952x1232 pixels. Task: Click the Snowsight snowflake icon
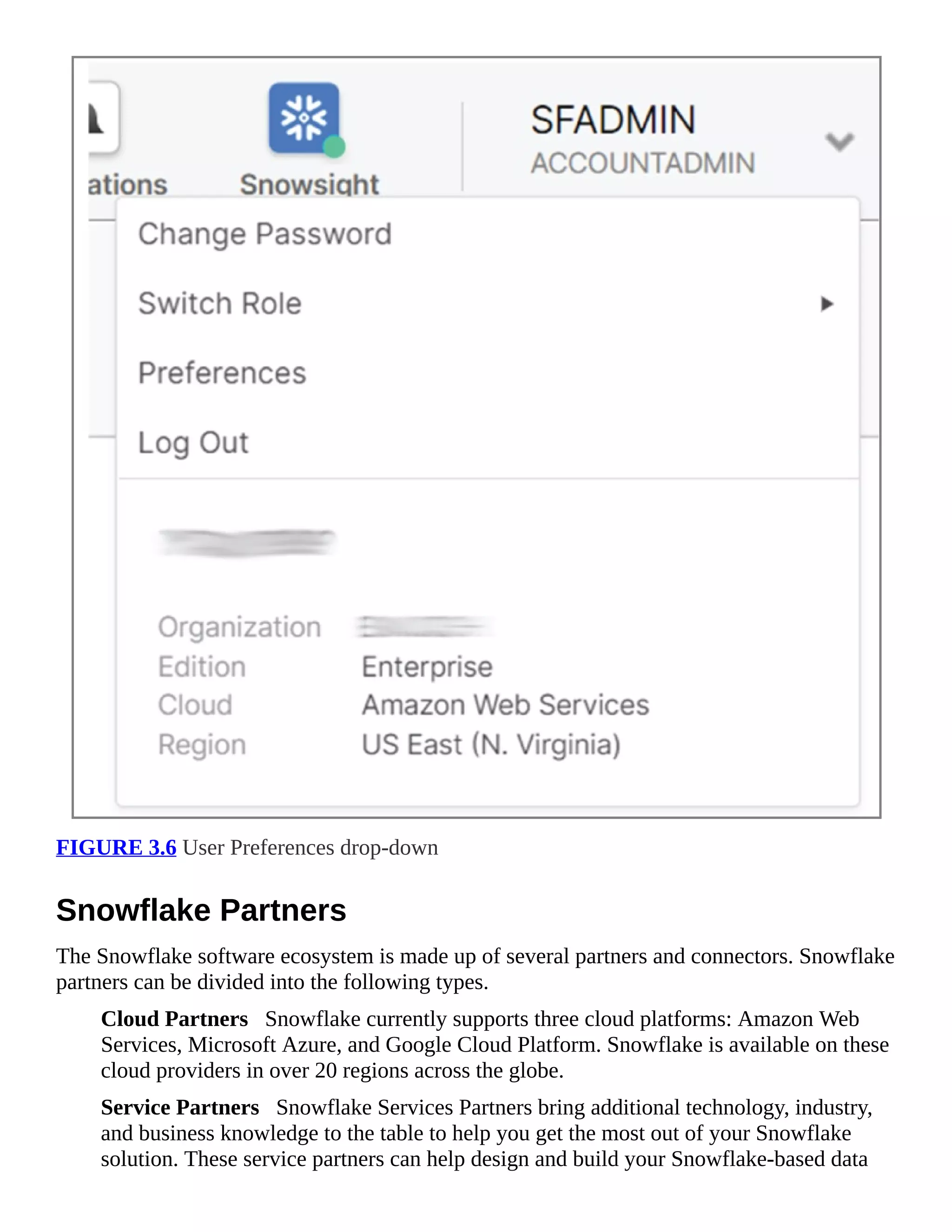click(x=304, y=118)
